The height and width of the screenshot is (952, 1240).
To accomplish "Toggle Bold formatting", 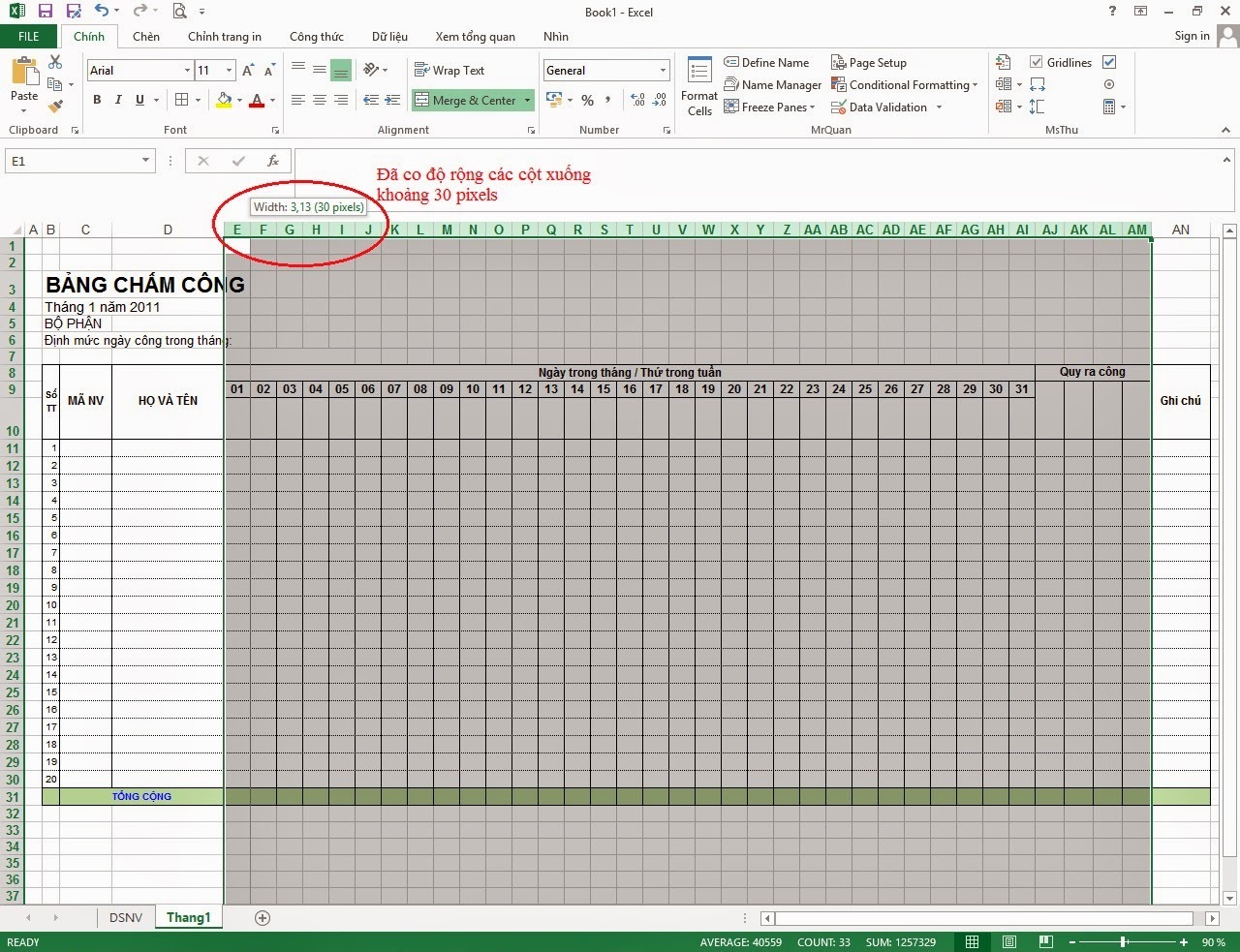I will tap(97, 100).
